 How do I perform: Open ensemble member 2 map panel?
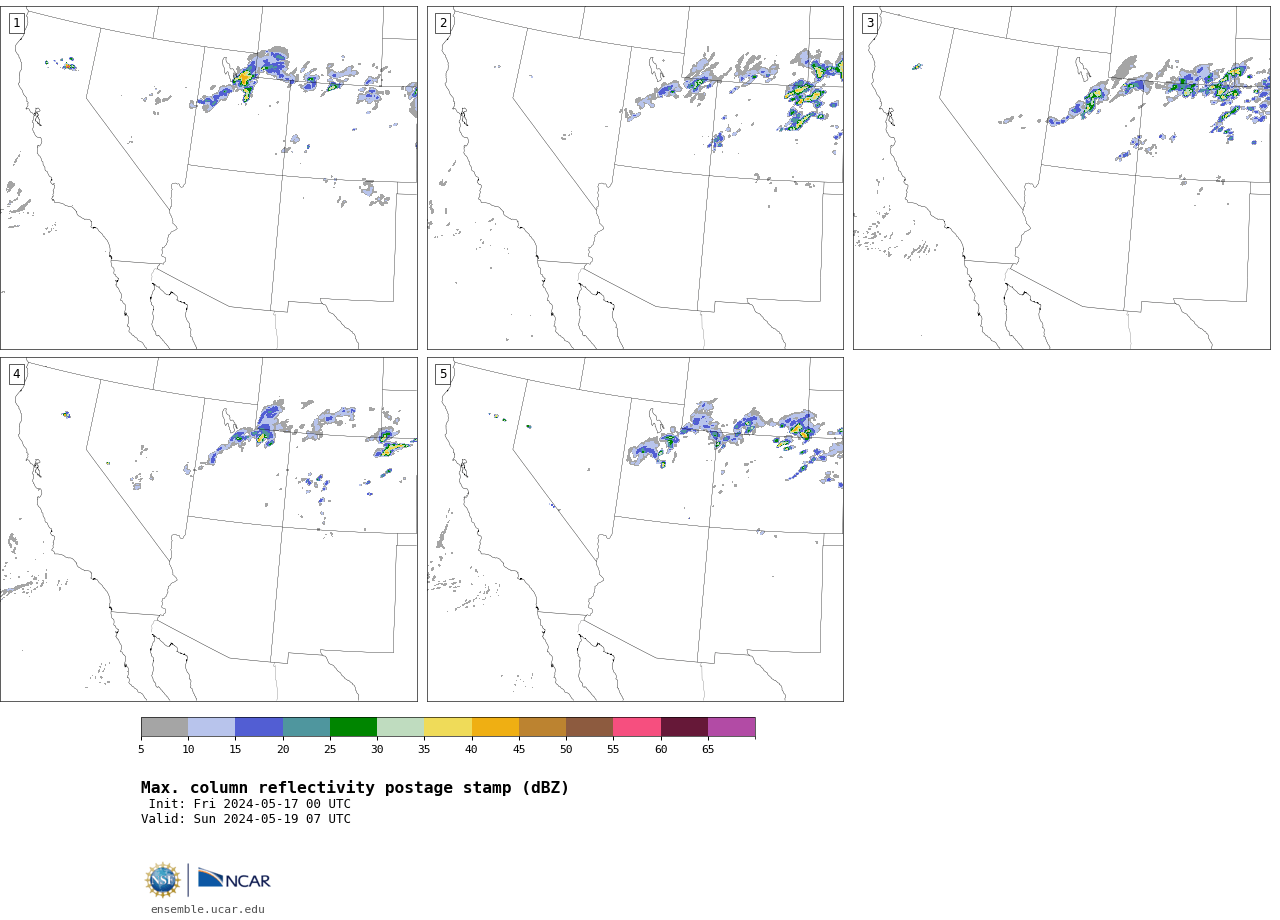[635, 178]
